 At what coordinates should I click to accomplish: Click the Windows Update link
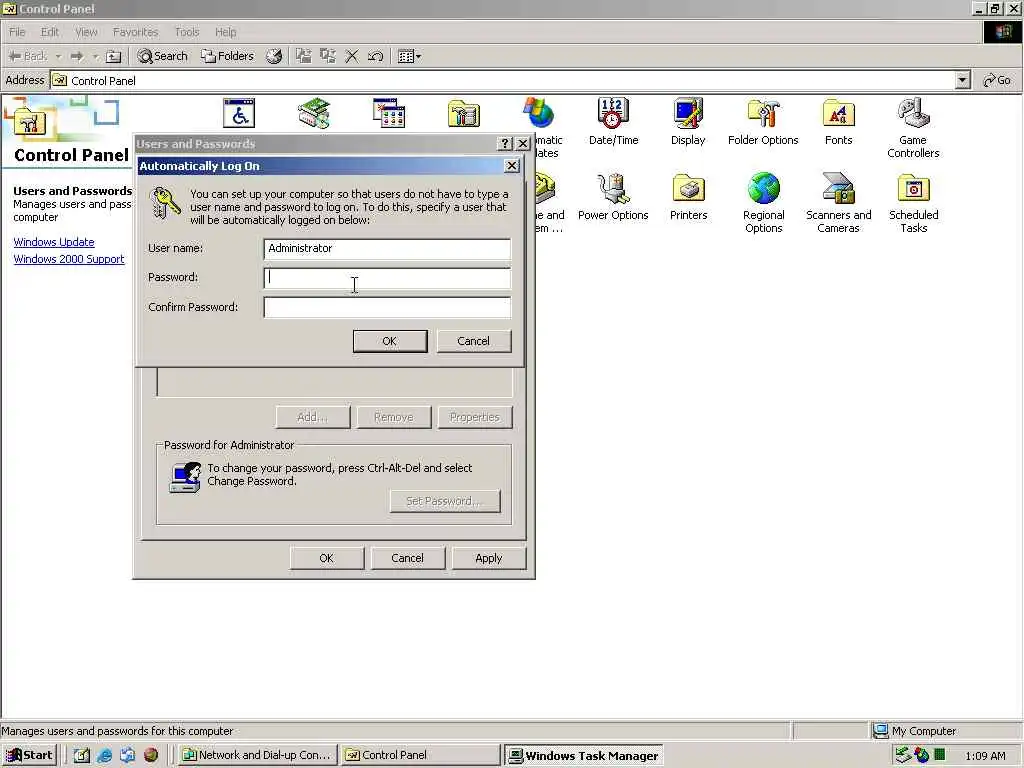[x=54, y=242]
